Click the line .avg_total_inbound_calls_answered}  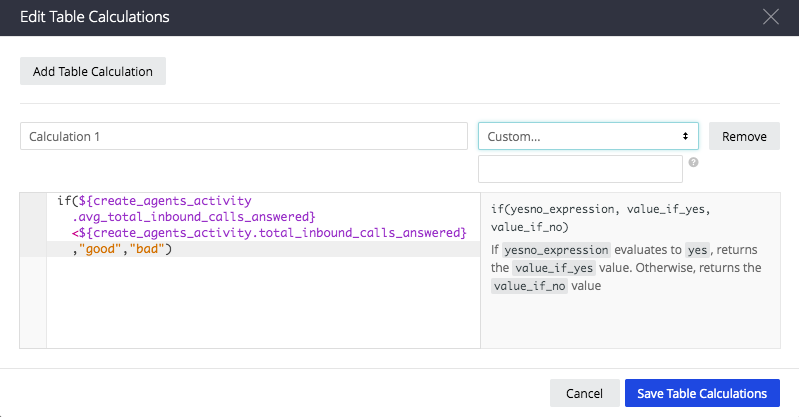click(194, 217)
